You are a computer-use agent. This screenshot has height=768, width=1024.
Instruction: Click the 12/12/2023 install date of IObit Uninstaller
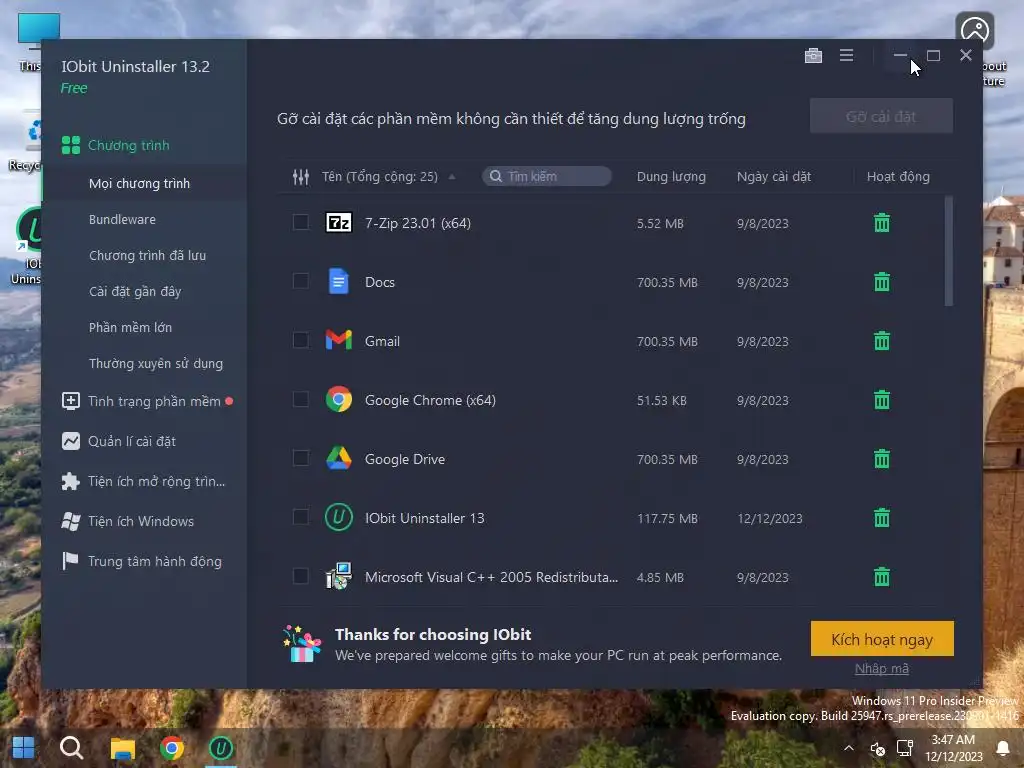tap(770, 519)
